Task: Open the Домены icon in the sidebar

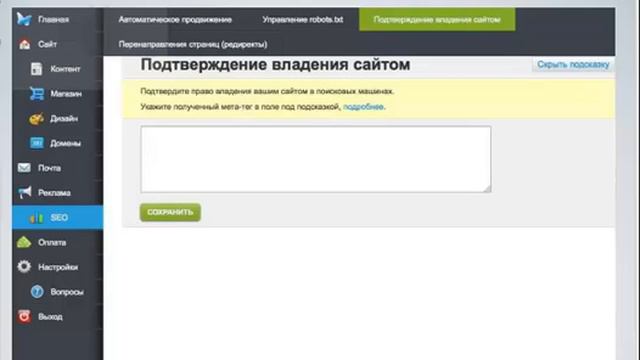Action: (37, 143)
